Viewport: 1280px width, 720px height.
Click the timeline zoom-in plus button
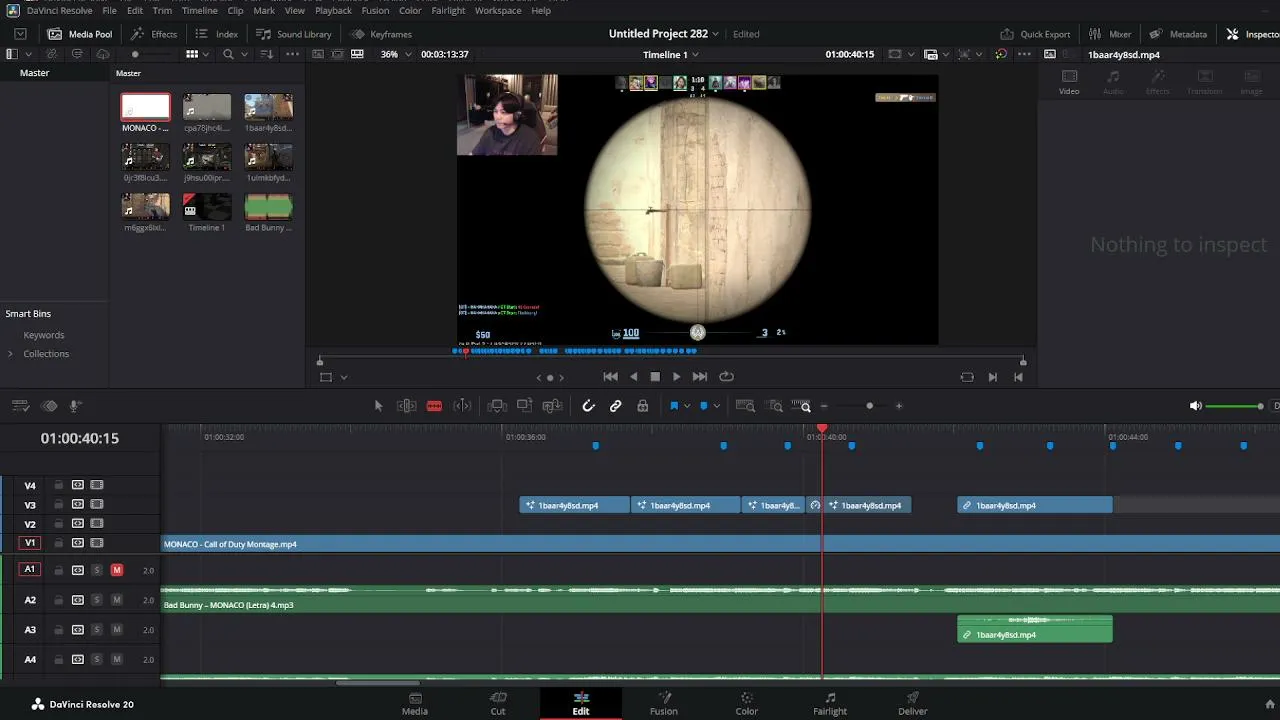point(899,406)
